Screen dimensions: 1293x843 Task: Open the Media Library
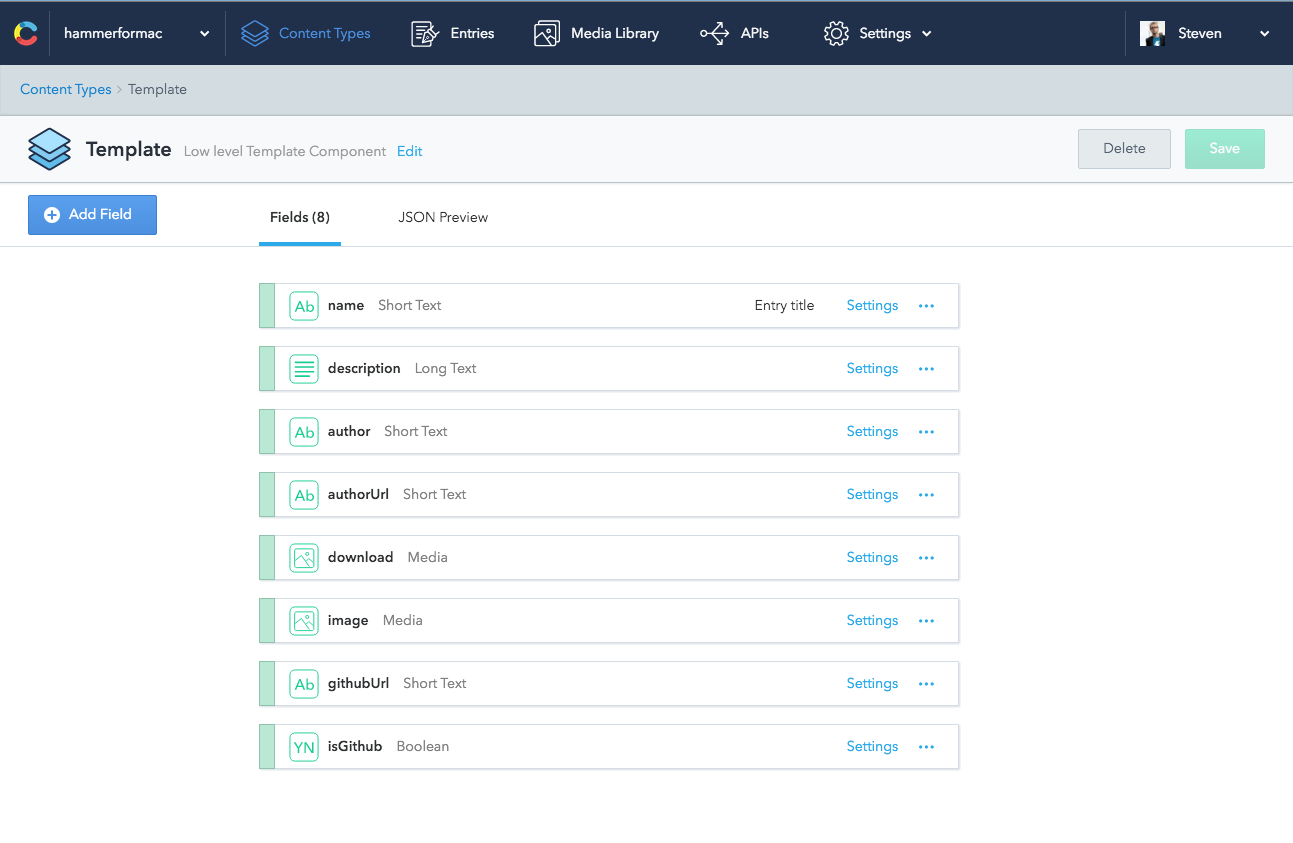[x=596, y=33]
